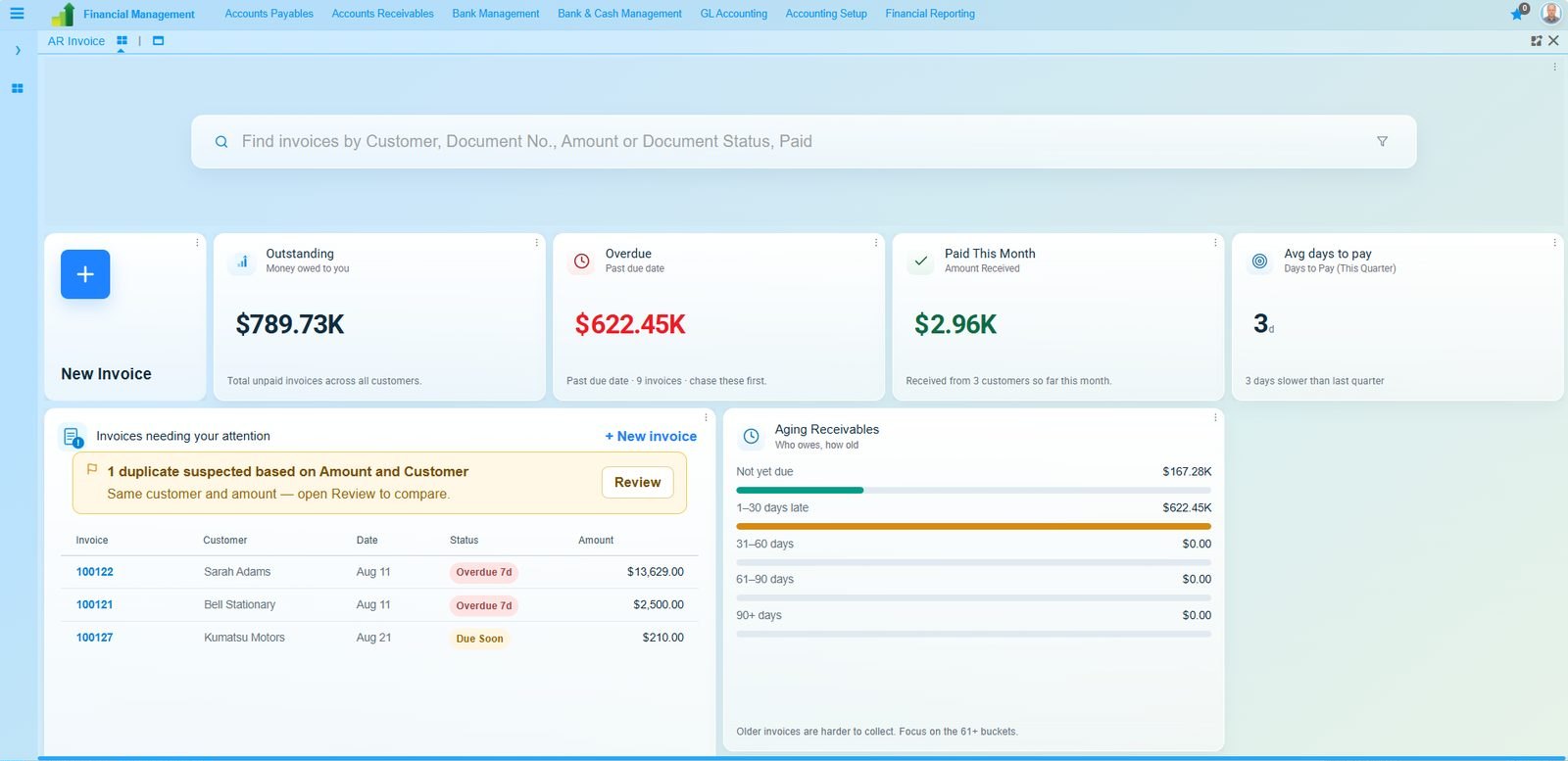Image resolution: width=1568 pixels, height=761 pixels.
Task: Click the sidebar dashboard tiles icon
Action: (17, 88)
